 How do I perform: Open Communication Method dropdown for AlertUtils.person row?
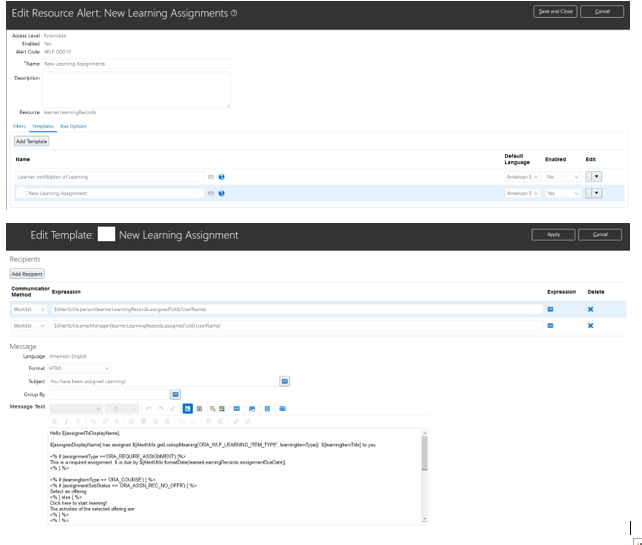pyautogui.click(x=29, y=309)
